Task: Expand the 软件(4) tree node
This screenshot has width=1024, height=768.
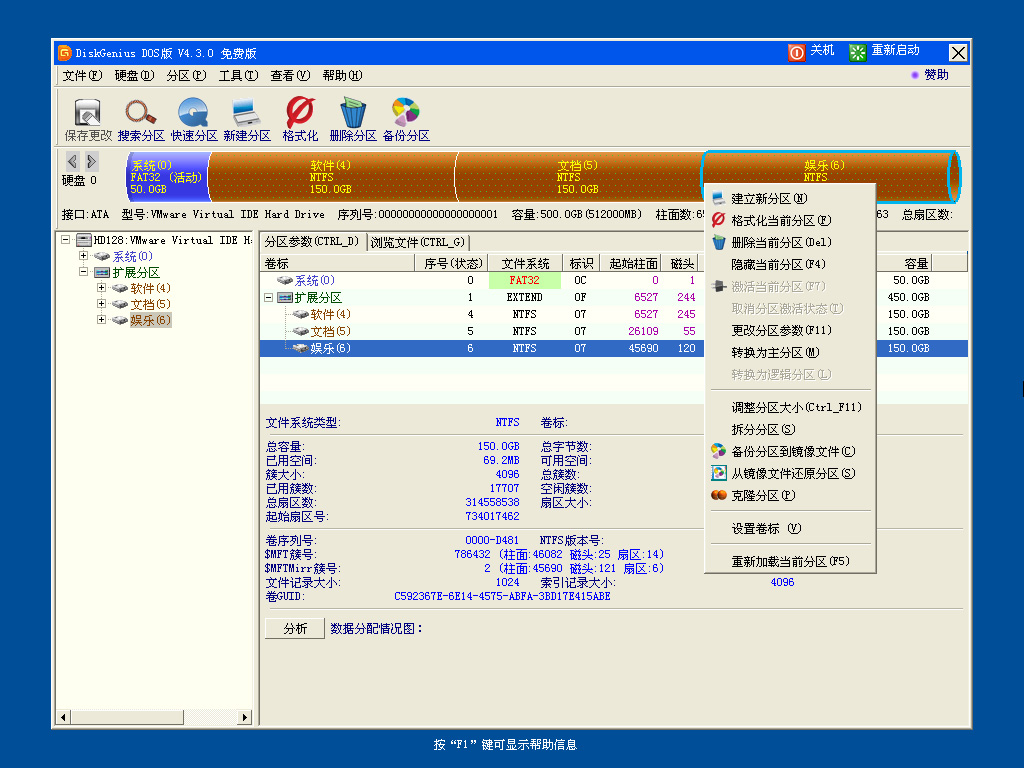Action: pos(101,288)
